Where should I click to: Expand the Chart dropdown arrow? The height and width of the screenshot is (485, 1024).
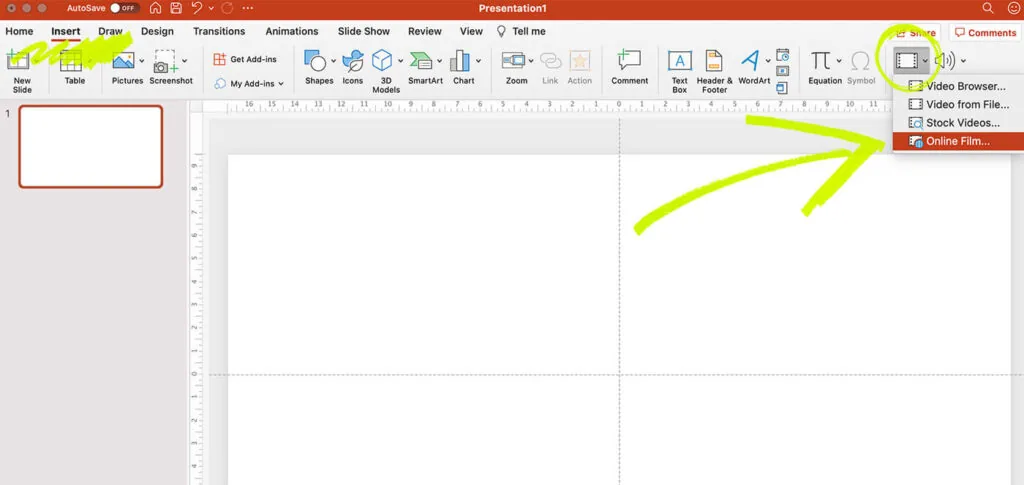coord(478,61)
